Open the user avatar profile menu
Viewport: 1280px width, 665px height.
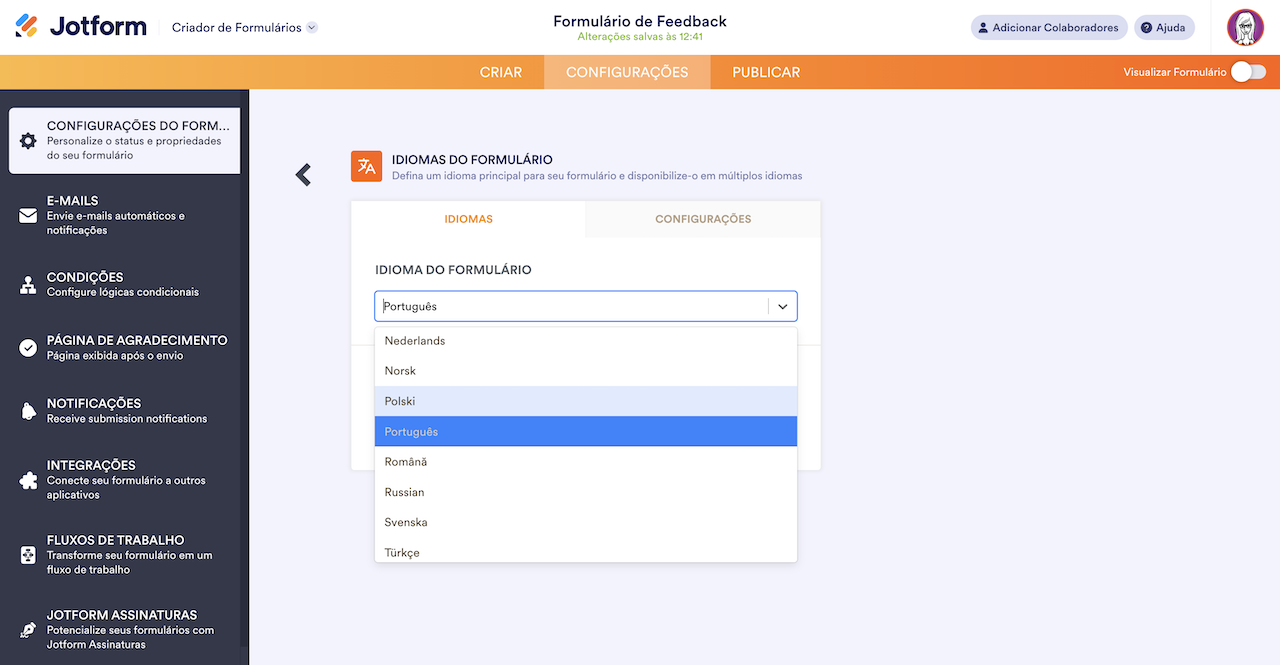point(1245,28)
